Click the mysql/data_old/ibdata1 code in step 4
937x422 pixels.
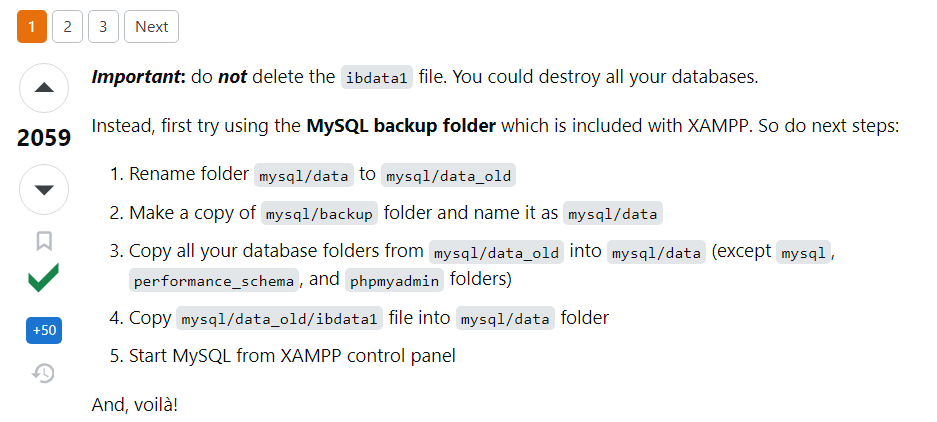point(279,319)
